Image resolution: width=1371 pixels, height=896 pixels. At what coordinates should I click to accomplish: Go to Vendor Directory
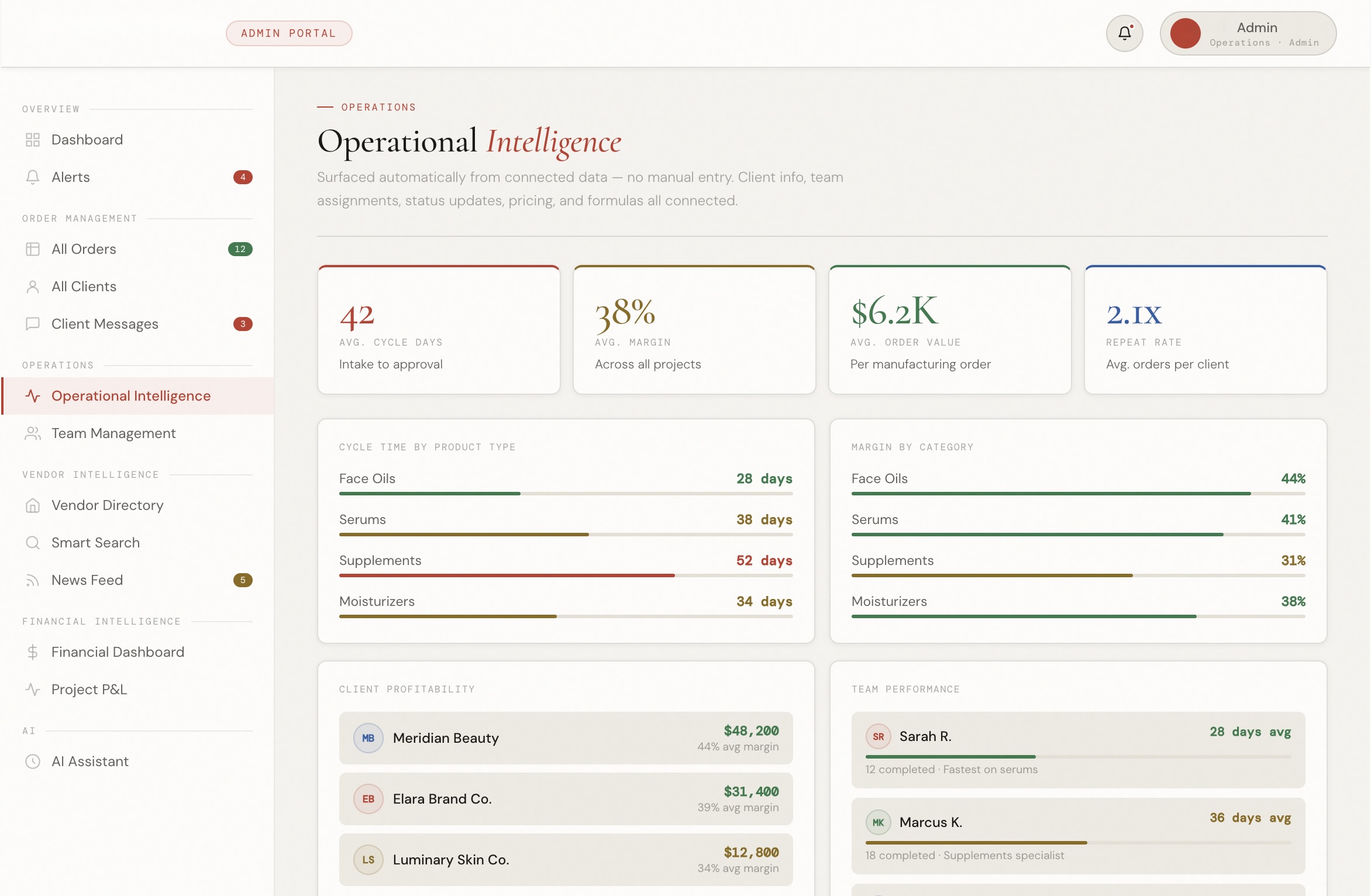138,505
